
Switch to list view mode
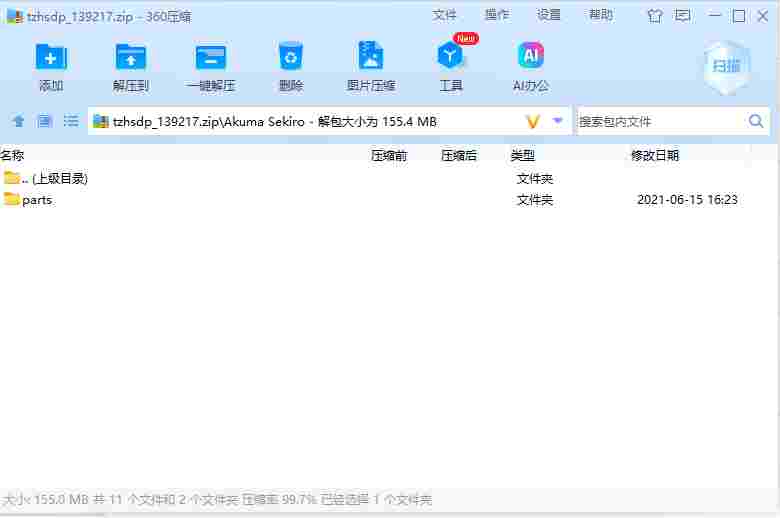pyautogui.click(x=71, y=121)
